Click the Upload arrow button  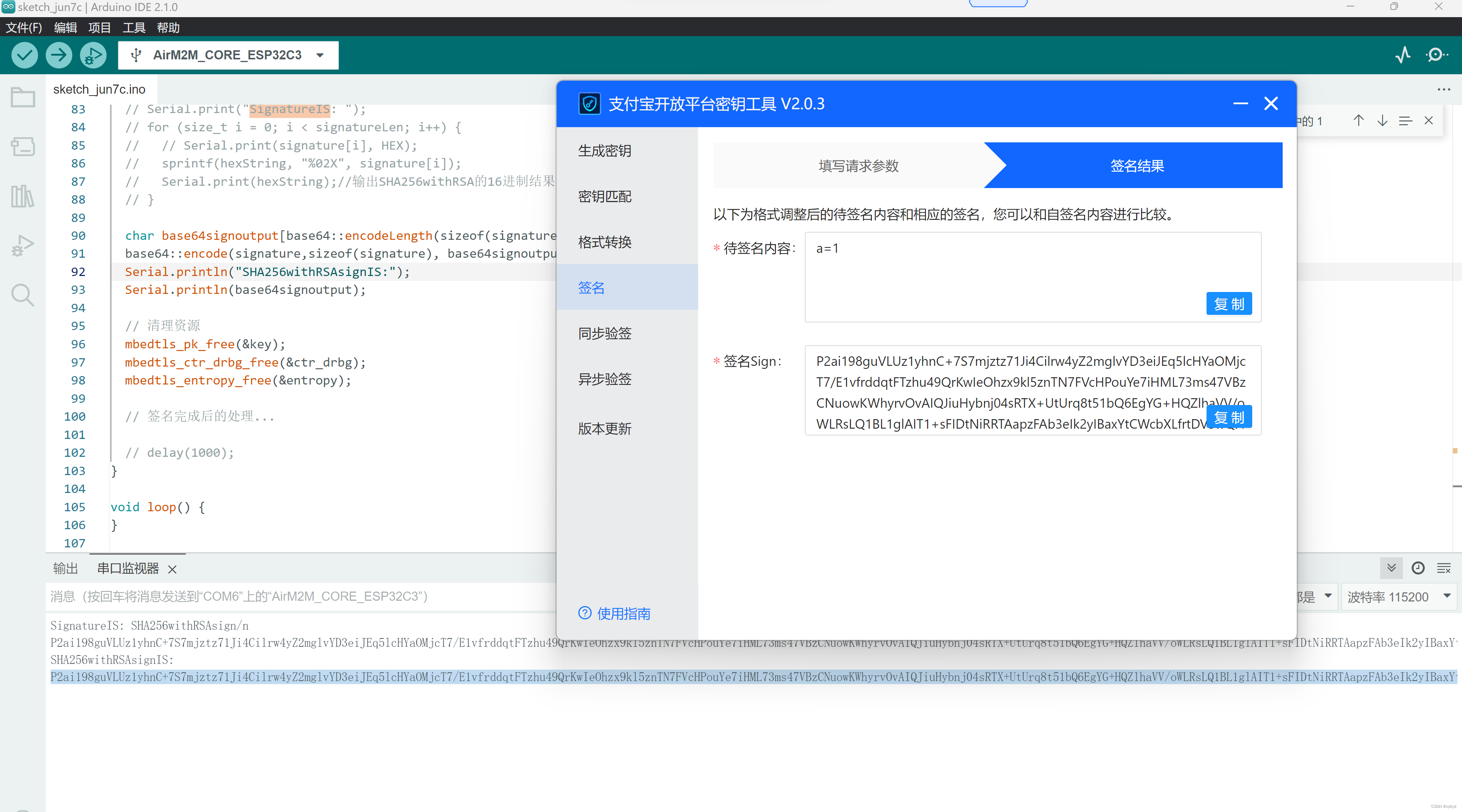pos(59,55)
